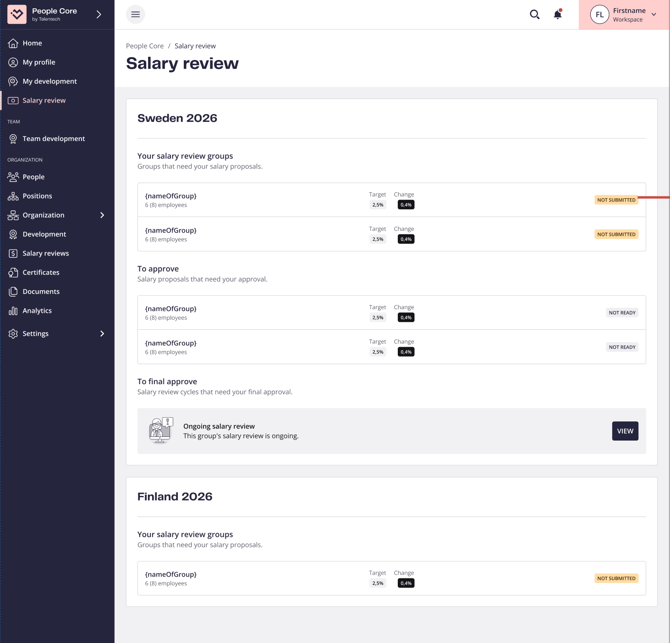
Task: Open the notifications bell
Action: (x=558, y=15)
